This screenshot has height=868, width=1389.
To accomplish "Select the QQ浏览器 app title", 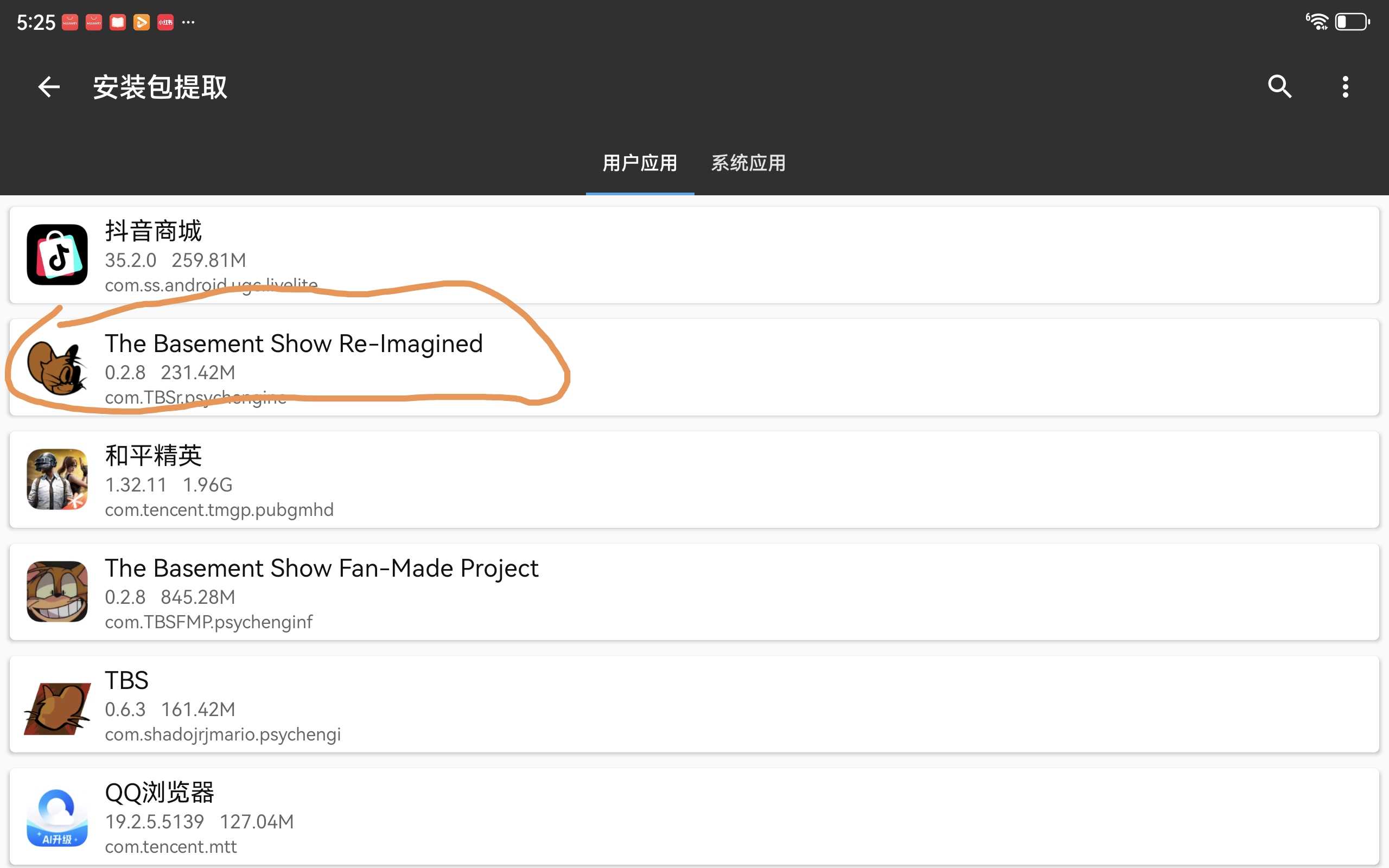I will [159, 792].
